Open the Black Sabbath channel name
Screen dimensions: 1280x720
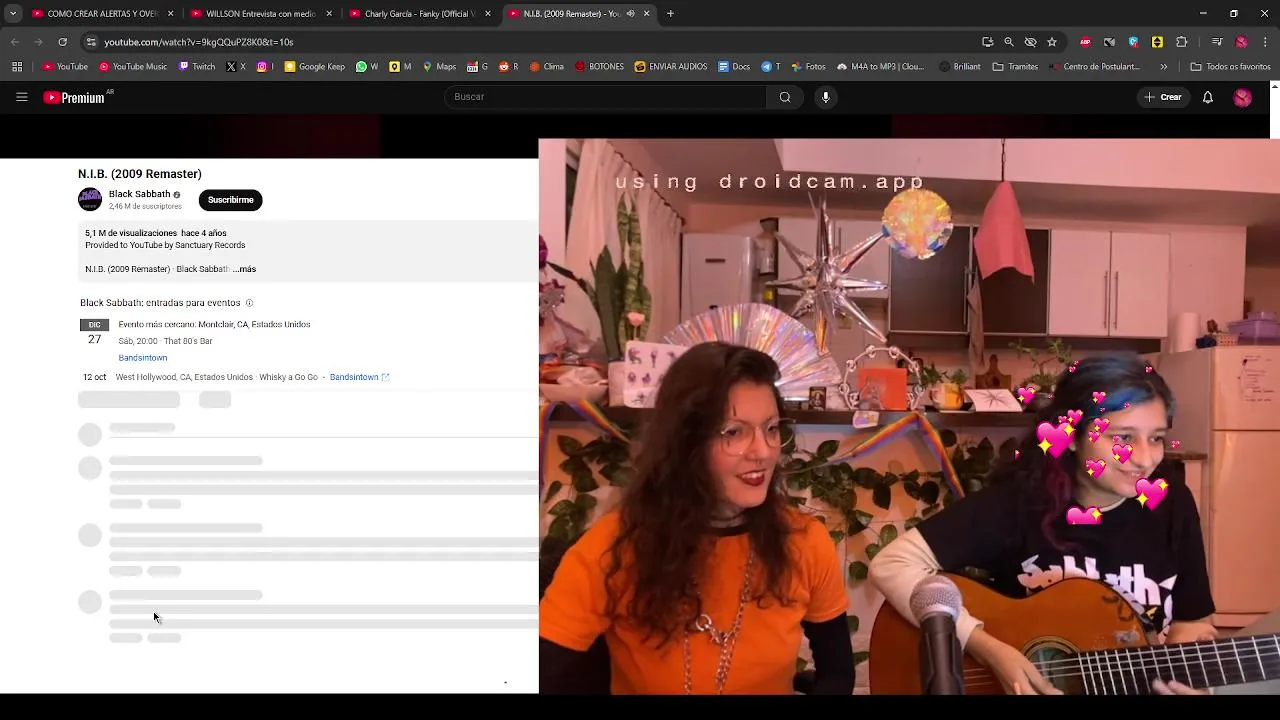point(139,194)
